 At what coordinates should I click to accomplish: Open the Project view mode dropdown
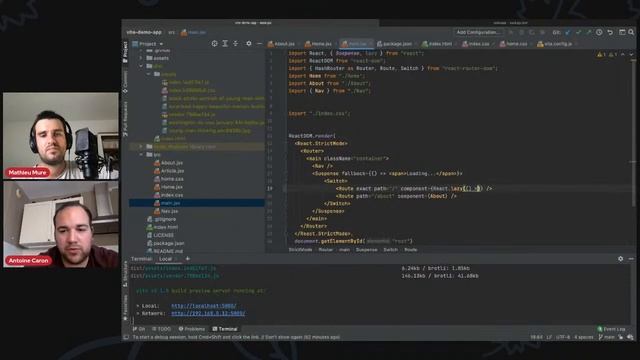click(148, 44)
